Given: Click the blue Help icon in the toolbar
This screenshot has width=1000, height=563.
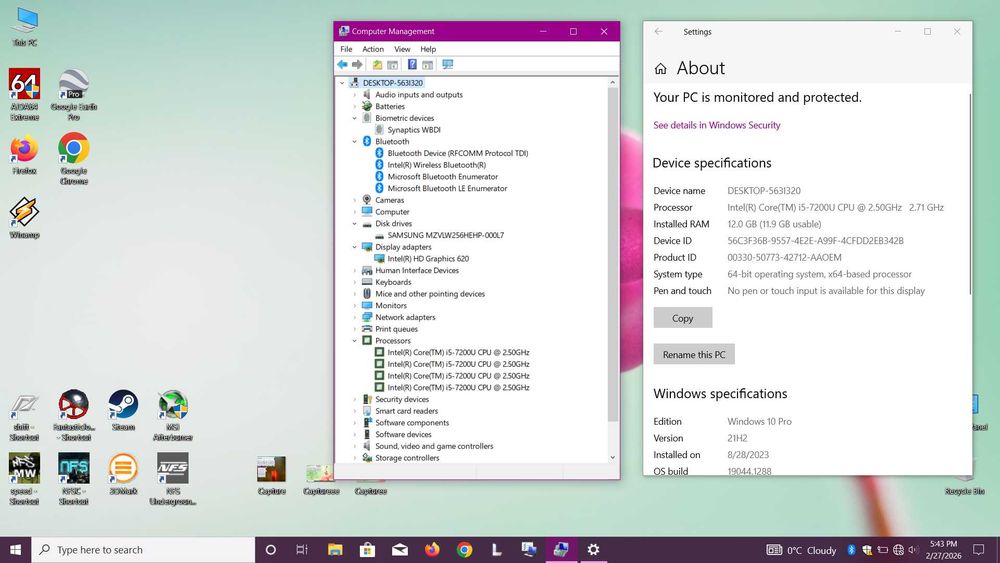Looking at the screenshot, I should click(412, 64).
